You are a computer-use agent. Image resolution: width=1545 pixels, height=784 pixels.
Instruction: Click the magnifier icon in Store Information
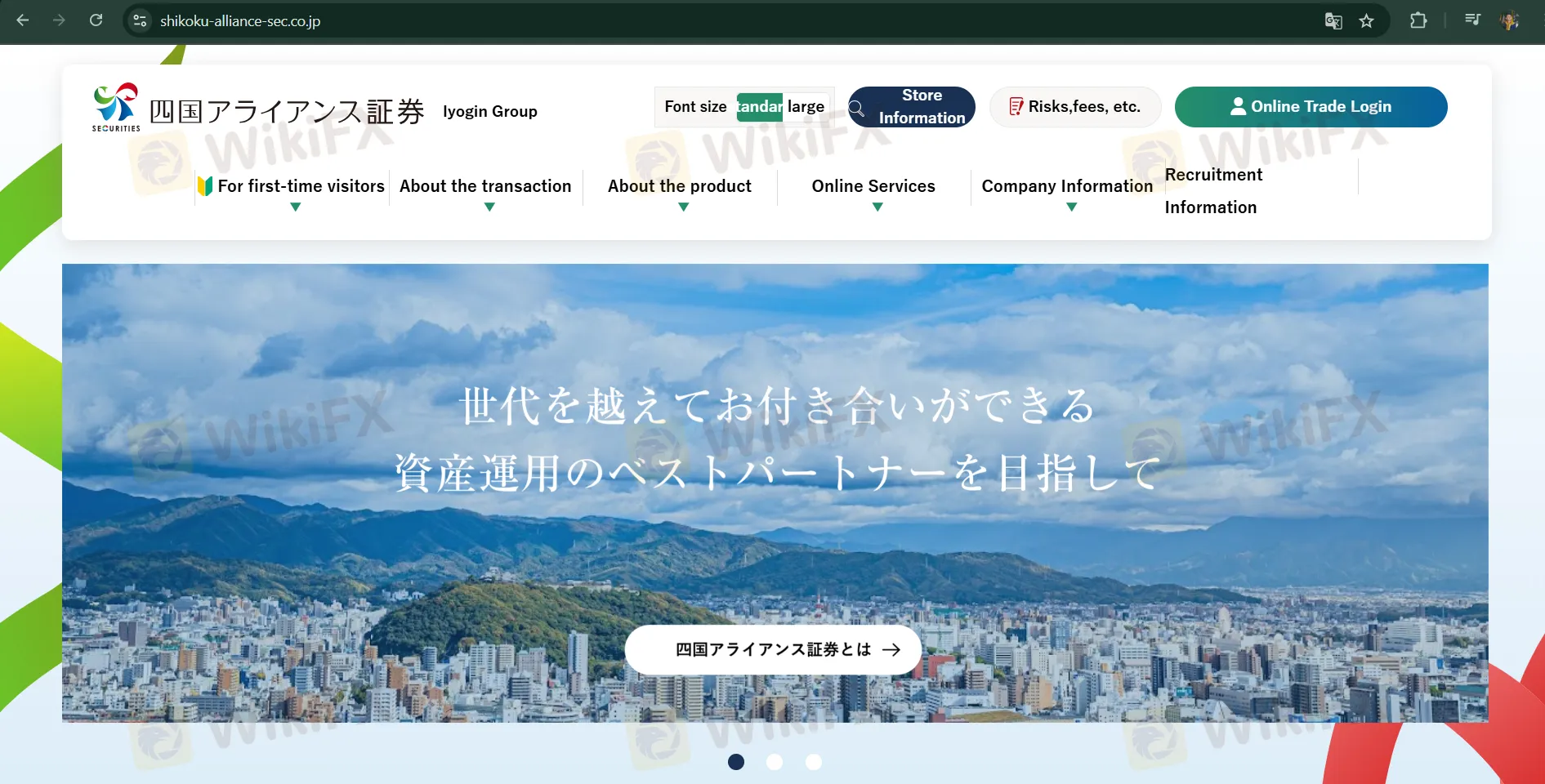click(x=856, y=108)
